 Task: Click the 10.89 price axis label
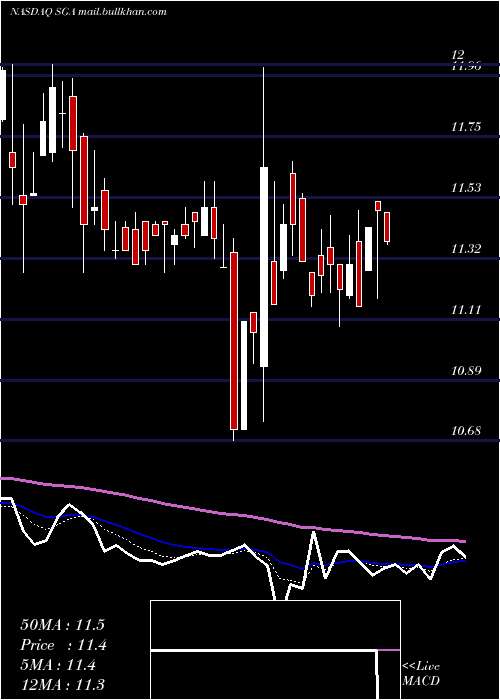point(466,371)
